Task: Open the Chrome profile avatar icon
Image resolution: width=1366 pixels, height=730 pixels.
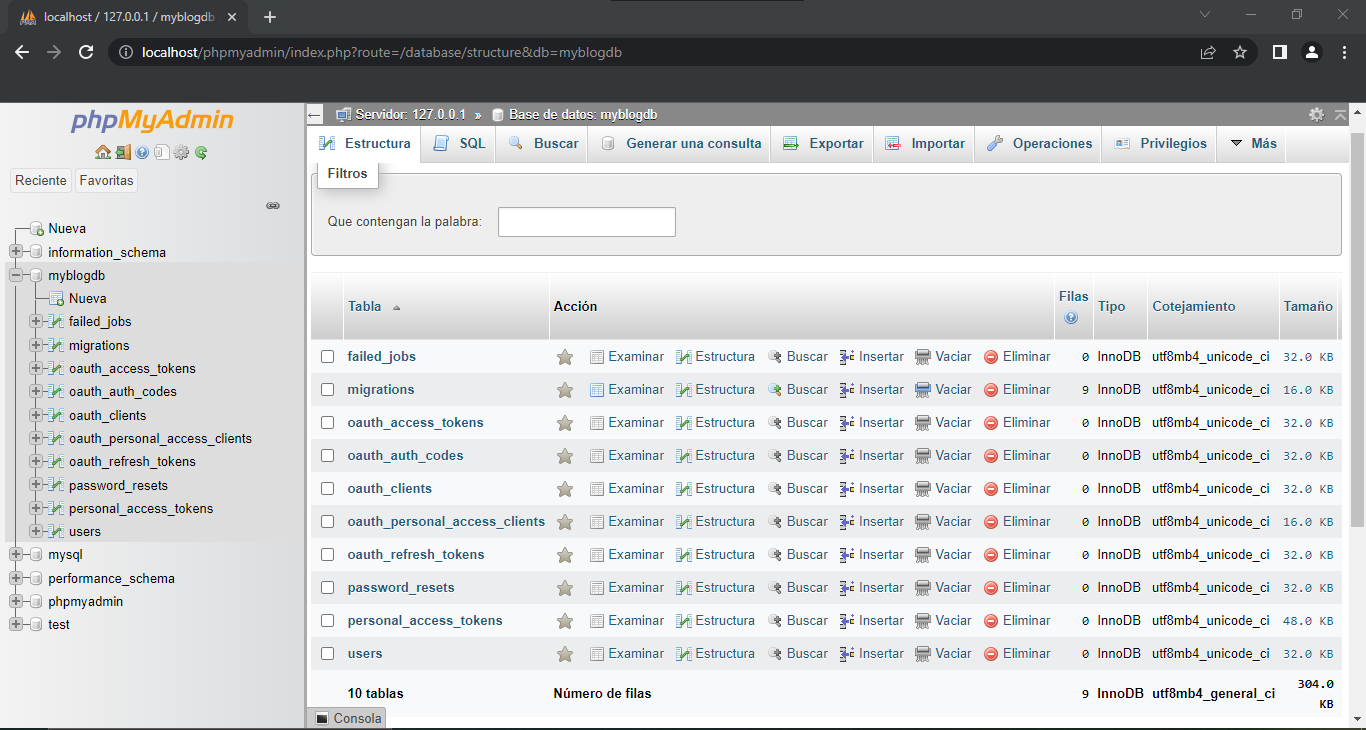Action: click(x=1313, y=52)
